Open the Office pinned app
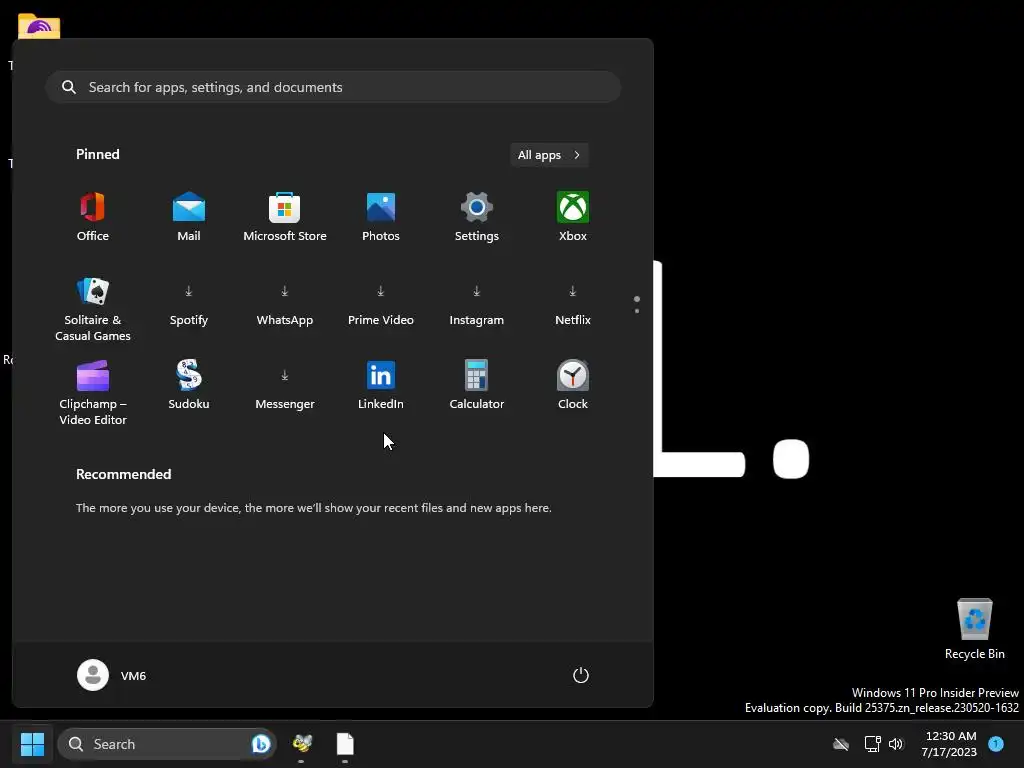Screen dimensions: 1024x768 93,217
